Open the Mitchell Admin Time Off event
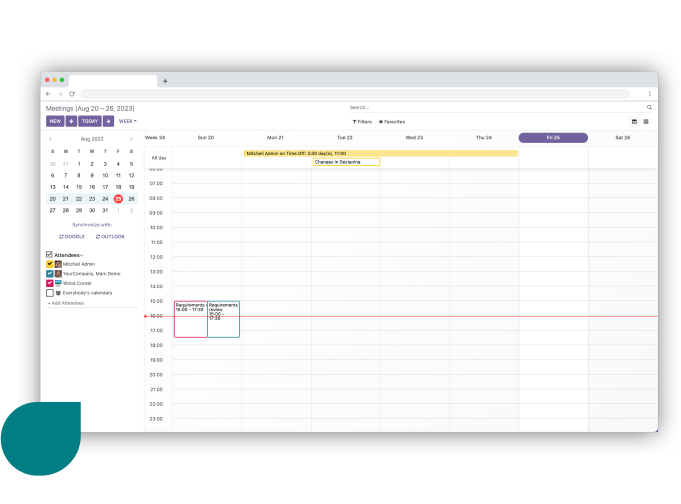Viewport: 681px width, 504px height. pos(380,153)
